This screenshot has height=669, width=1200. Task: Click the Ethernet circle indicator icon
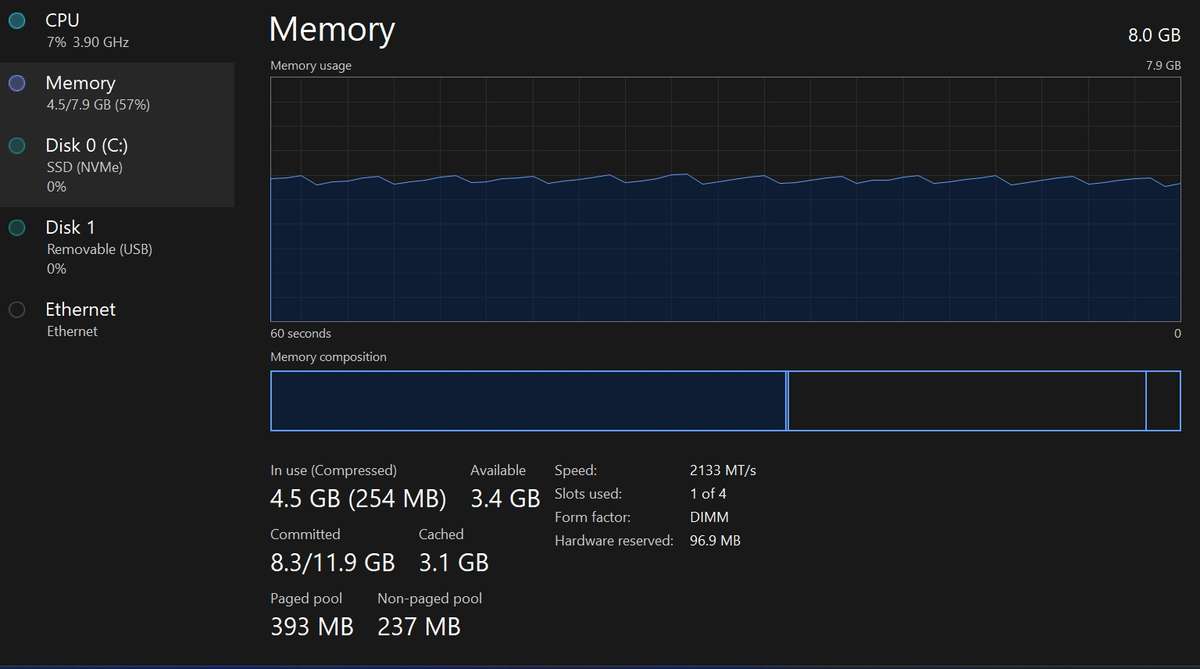click(x=16, y=310)
